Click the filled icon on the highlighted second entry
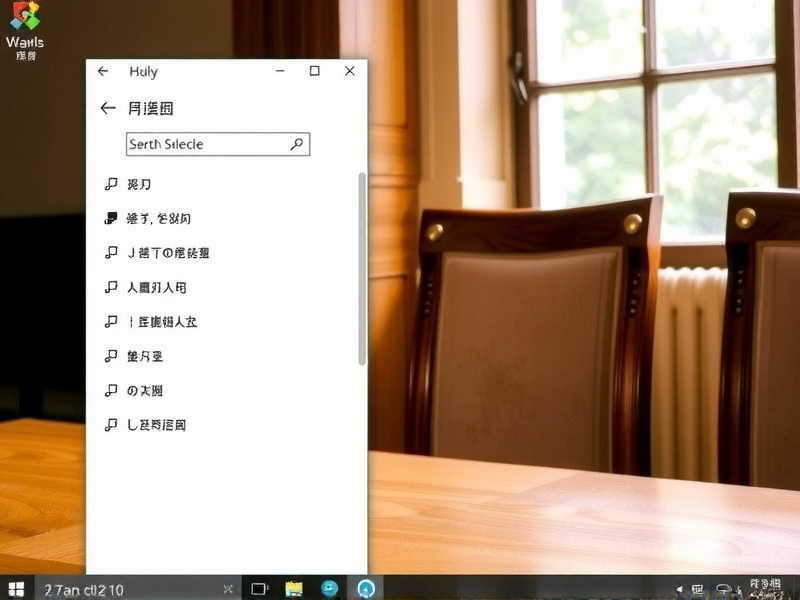The width and height of the screenshot is (800, 600). click(110, 218)
